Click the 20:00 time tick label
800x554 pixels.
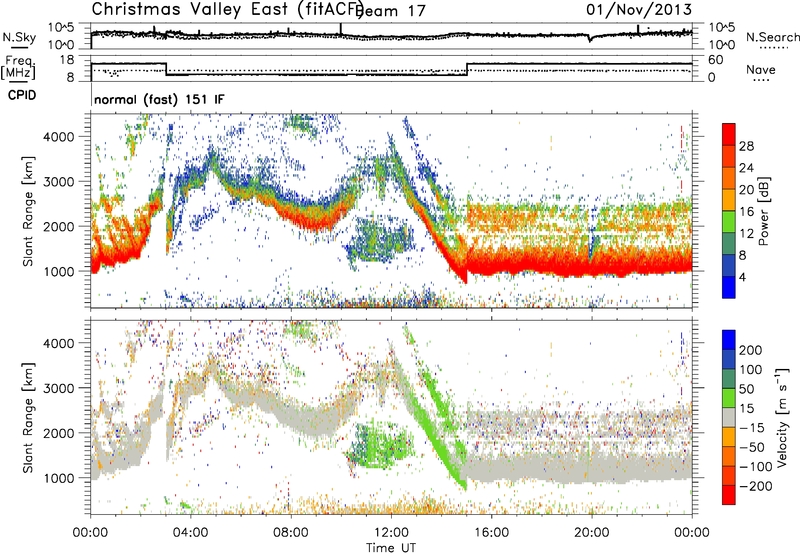pyautogui.click(x=591, y=533)
